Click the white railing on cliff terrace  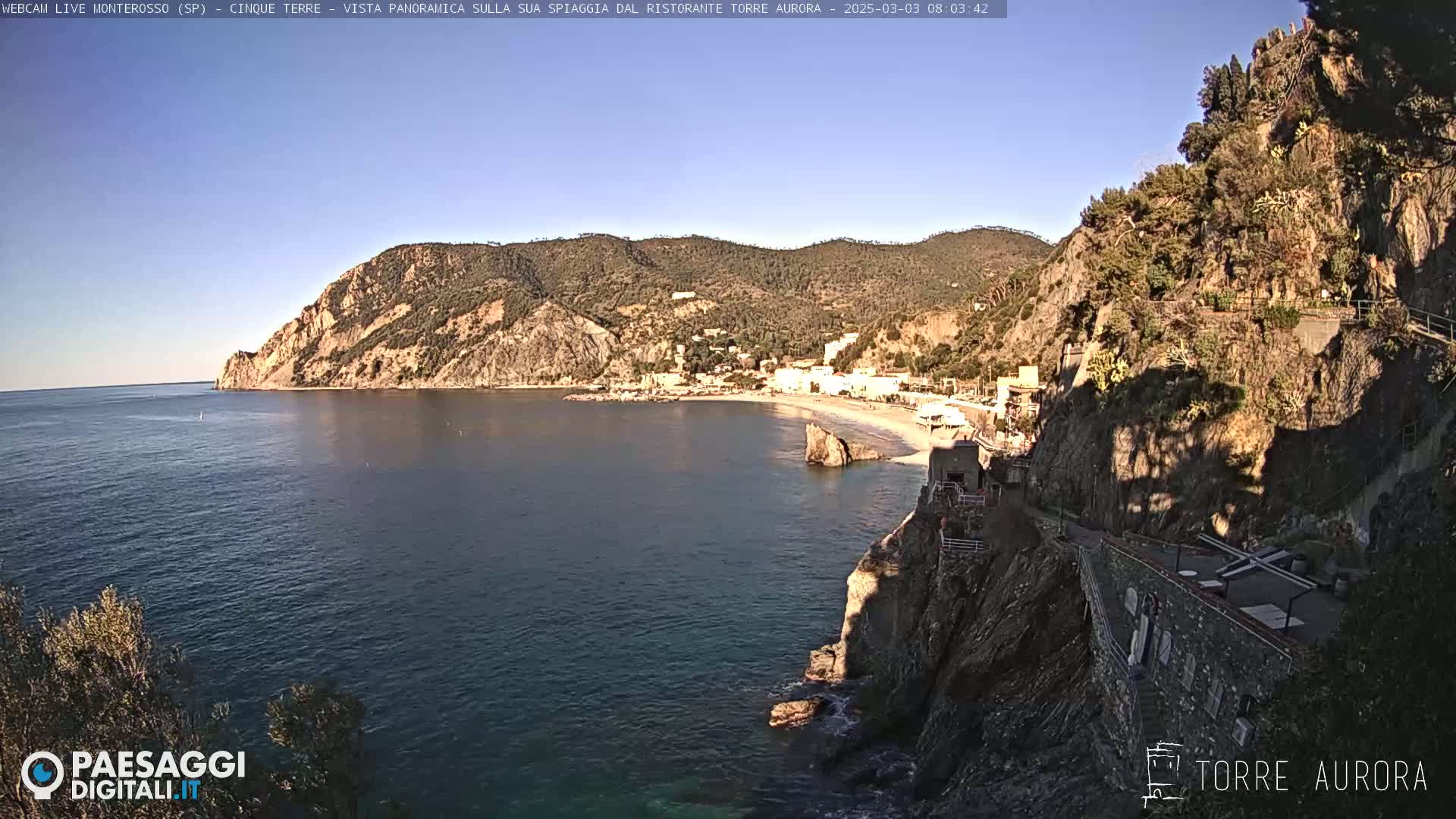click(x=962, y=543)
